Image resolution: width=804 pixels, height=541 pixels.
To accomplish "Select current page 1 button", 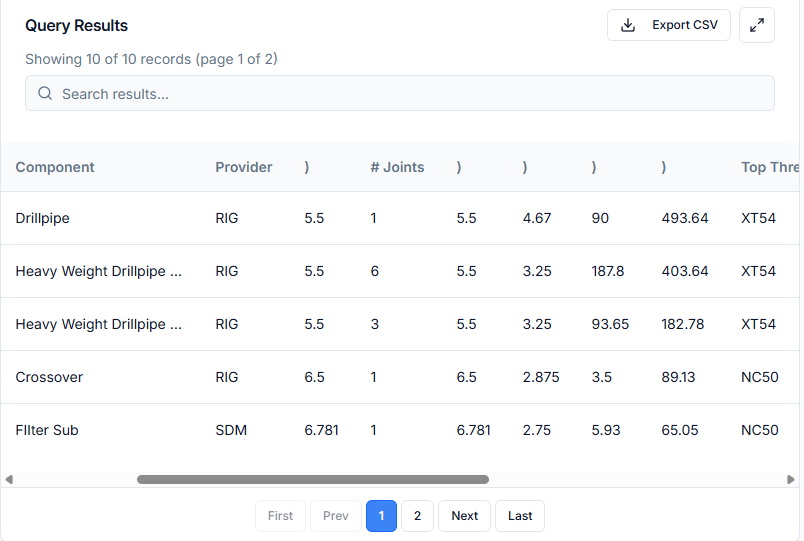I will click(x=381, y=516).
